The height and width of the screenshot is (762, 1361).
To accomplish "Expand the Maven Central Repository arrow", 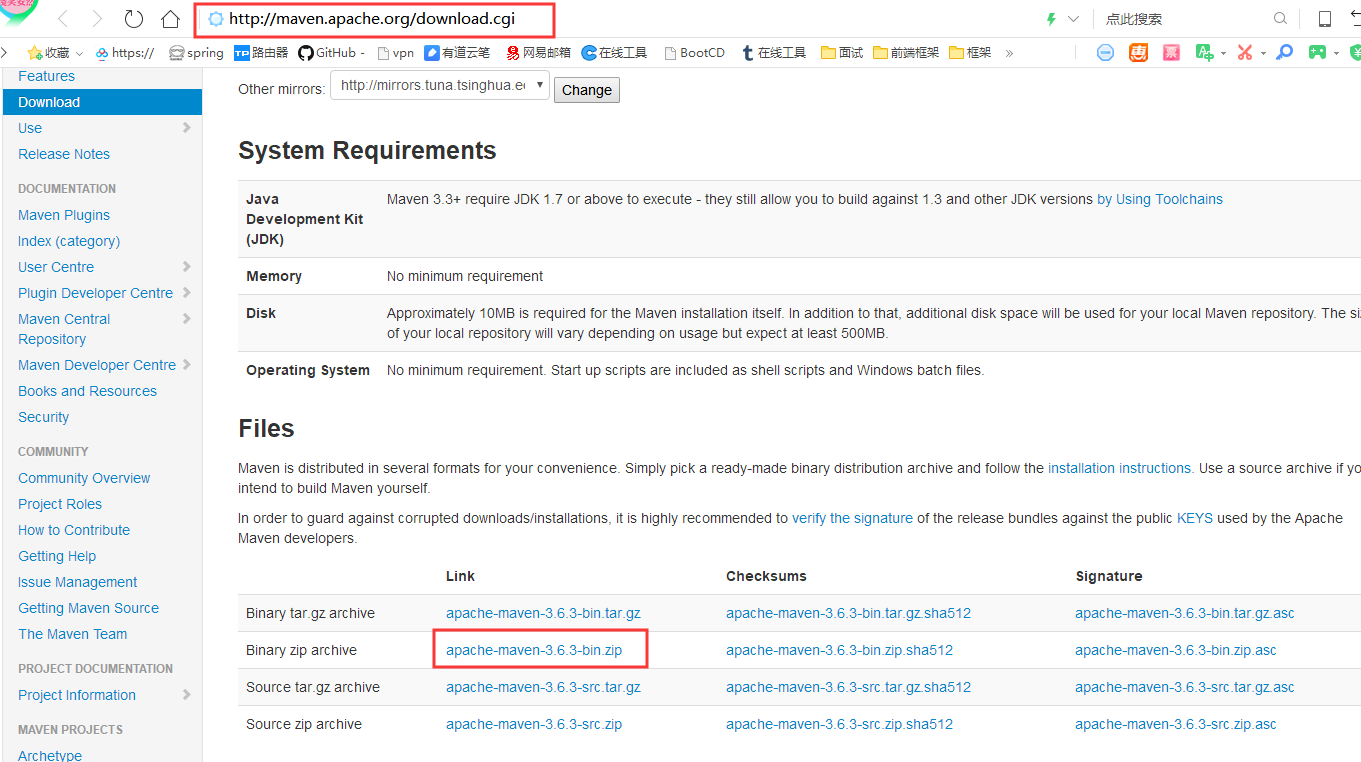I will coord(186,318).
